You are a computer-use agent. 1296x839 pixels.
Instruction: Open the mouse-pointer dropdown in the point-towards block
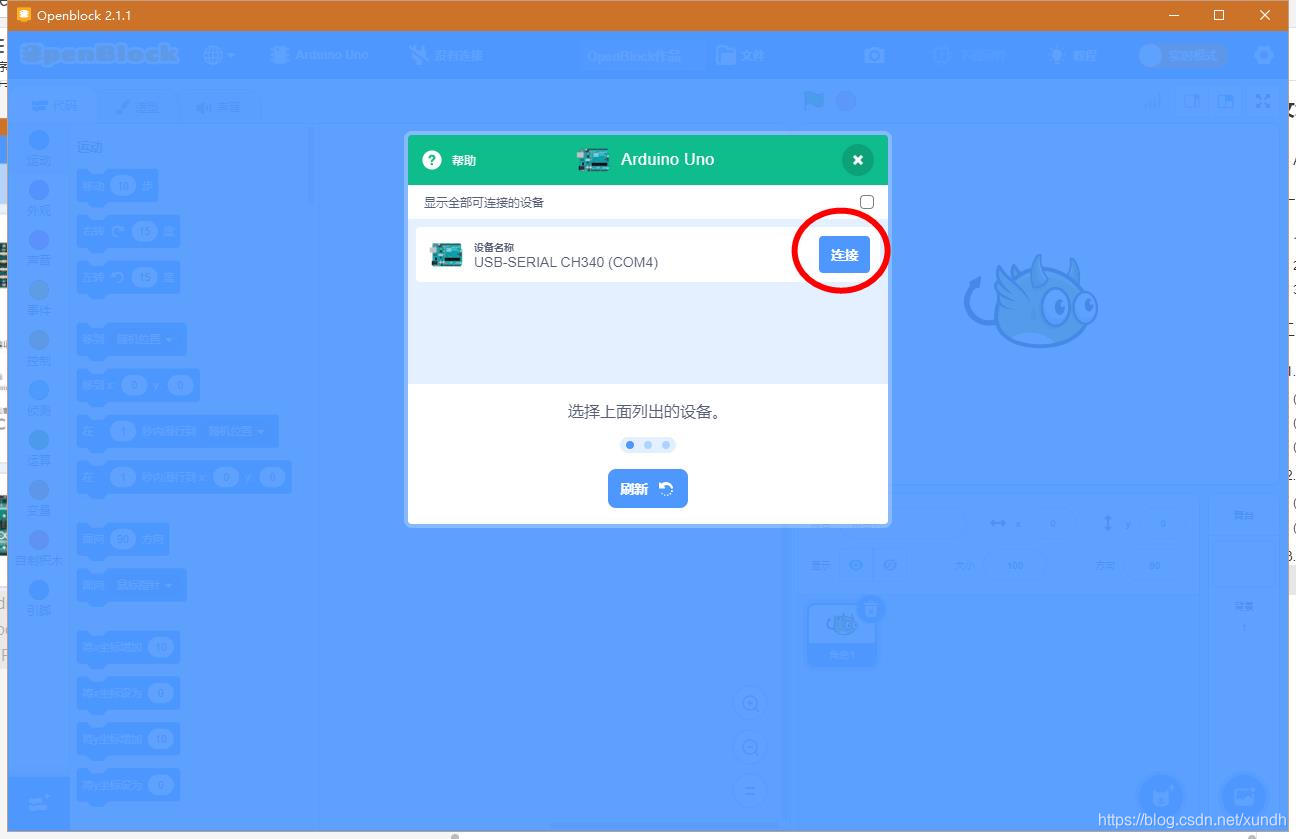[145, 585]
